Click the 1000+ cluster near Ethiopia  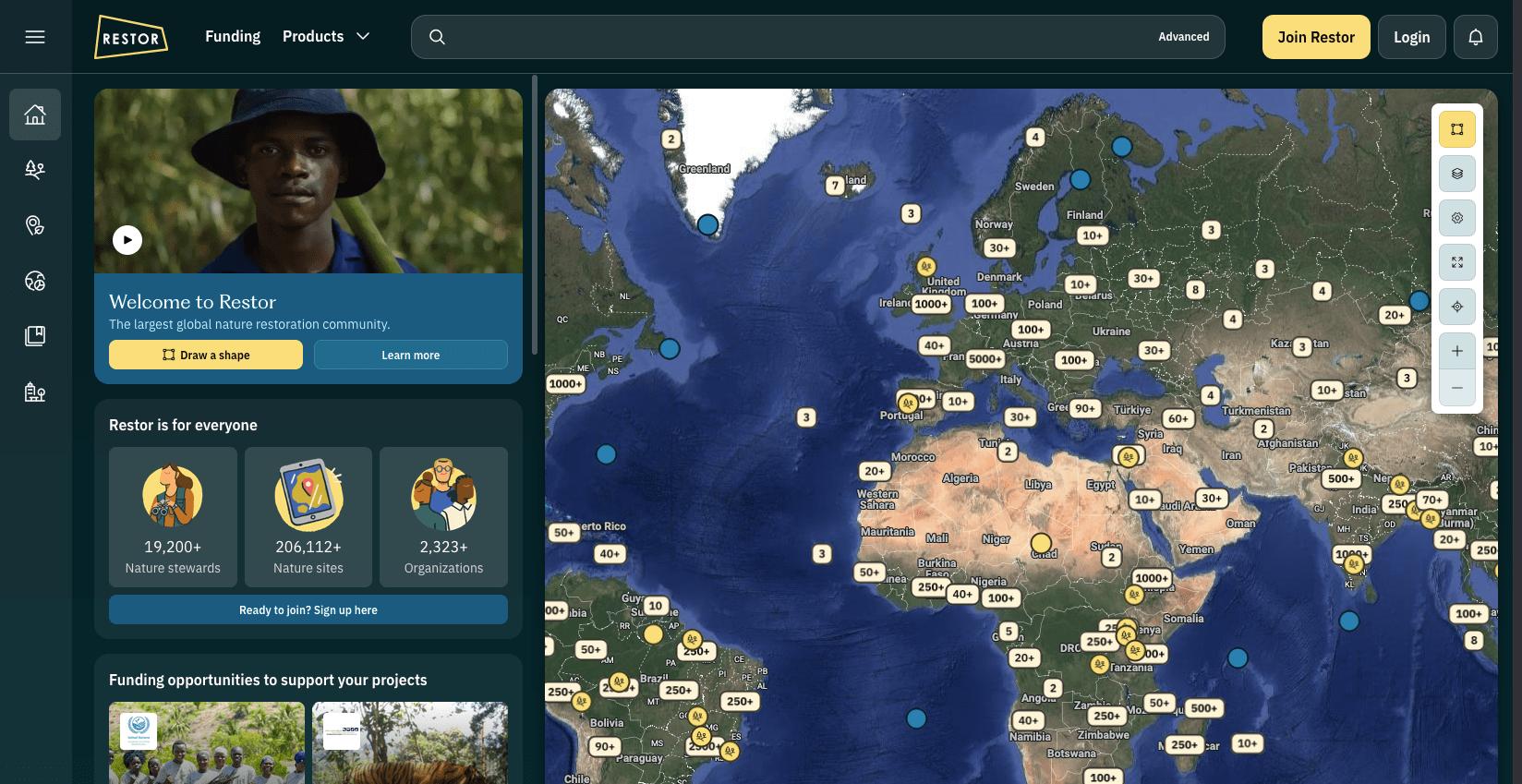click(1152, 578)
